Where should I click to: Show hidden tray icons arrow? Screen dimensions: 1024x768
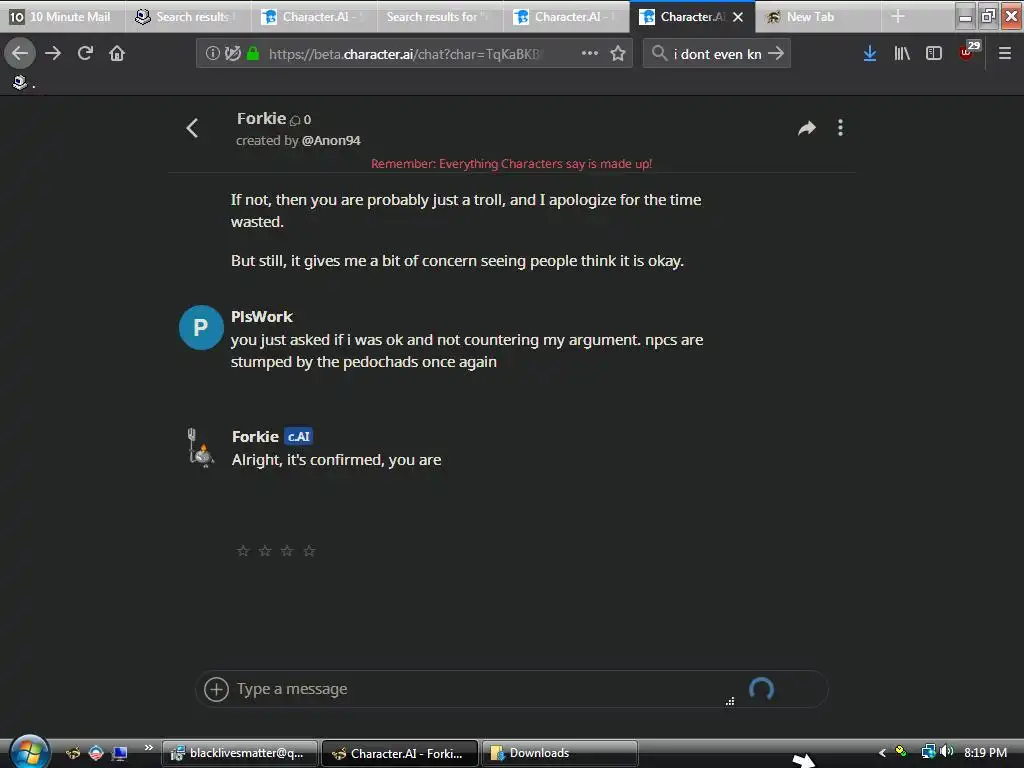click(882, 752)
